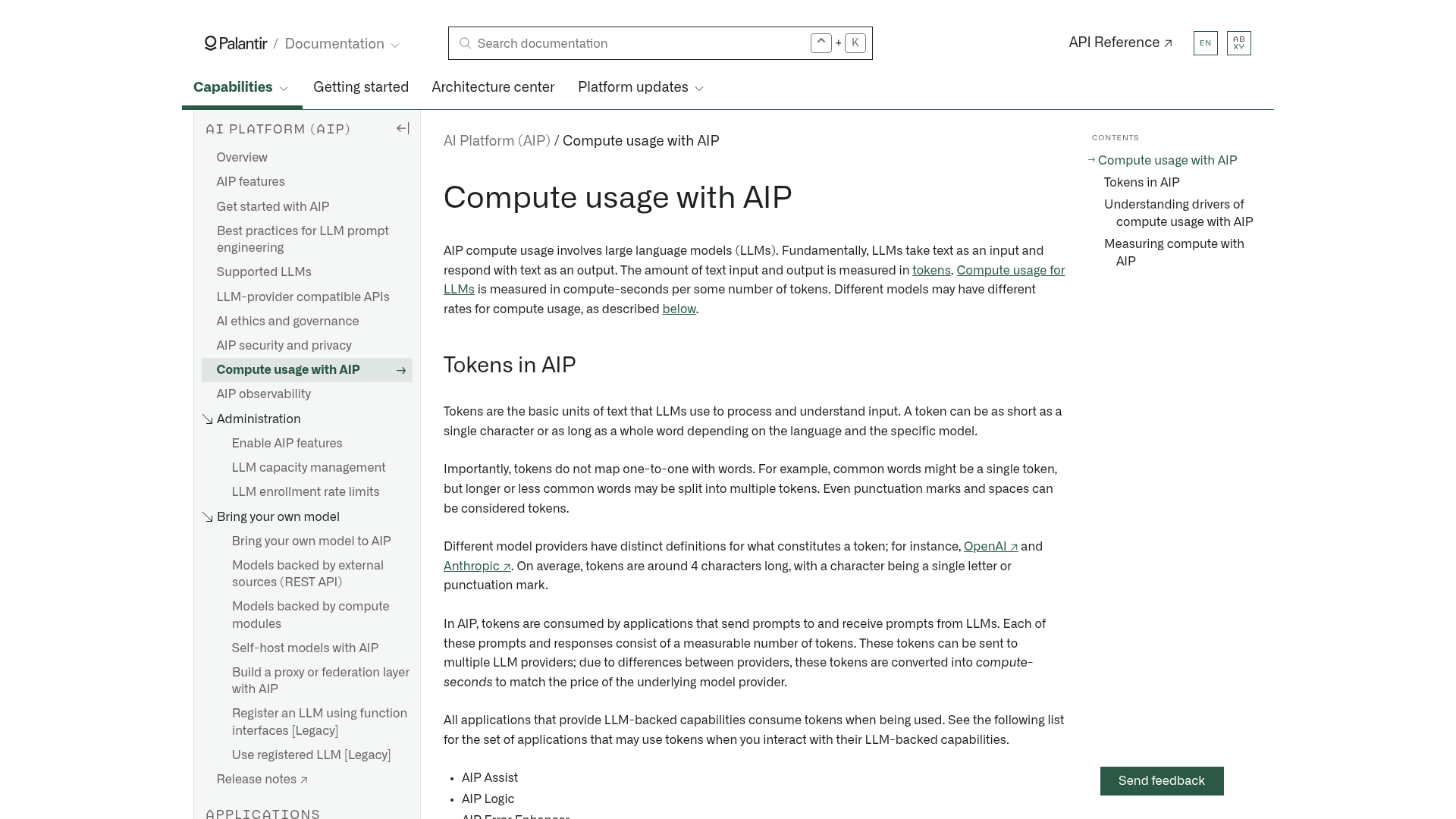Image resolution: width=1456 pixels, height=819 pixels.
Task: Click the below link in intro paragraph
Action: (x=679, y=309)
